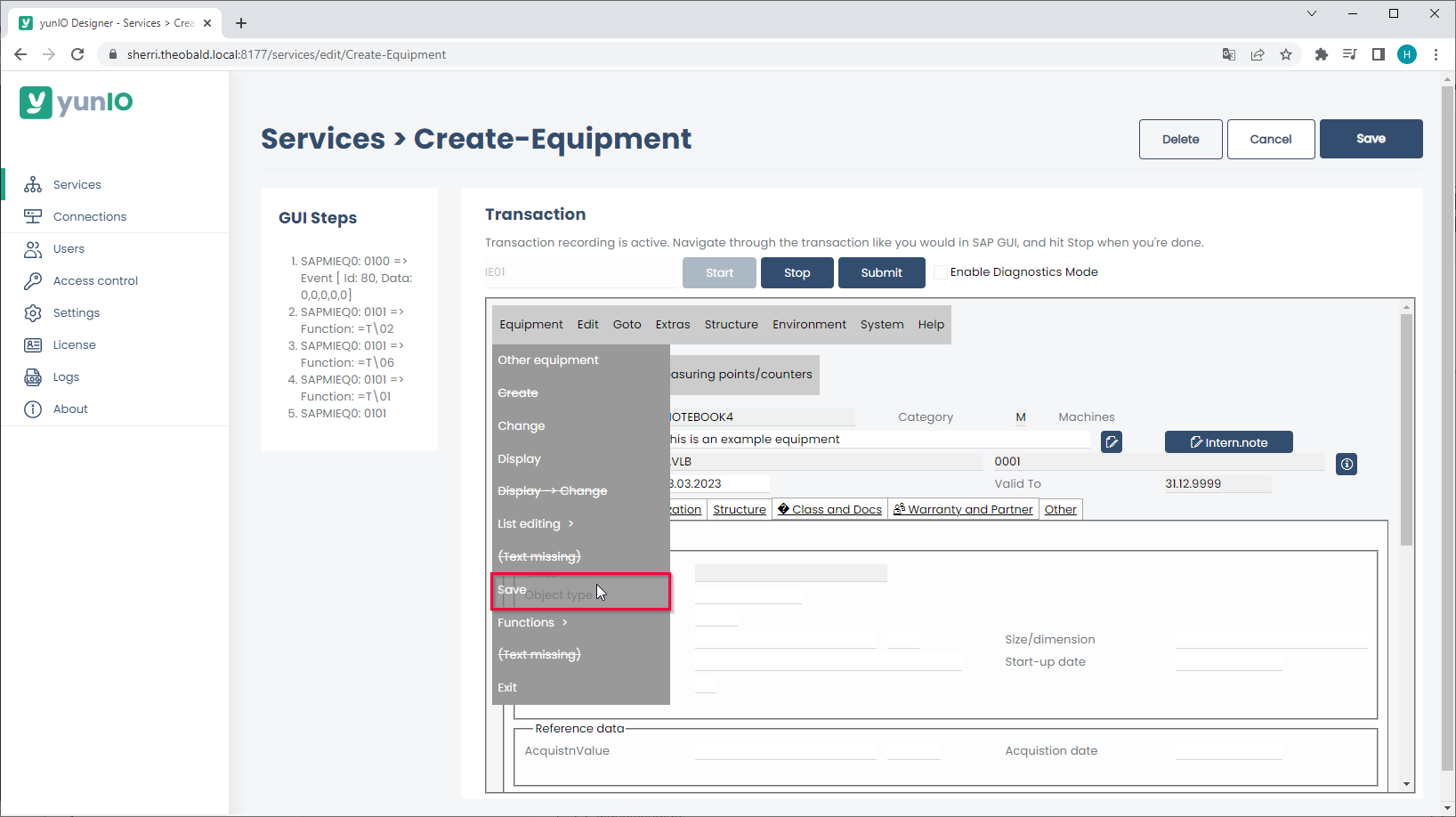Click the translate page icon

(1229, 54)
